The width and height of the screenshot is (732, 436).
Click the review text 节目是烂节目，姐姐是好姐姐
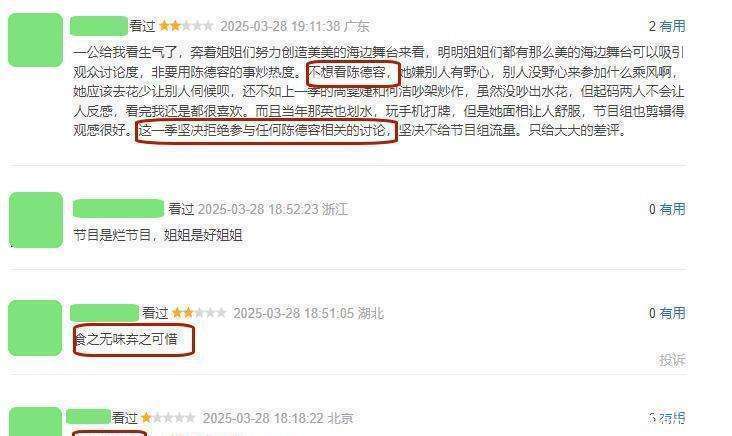point(158,235)
